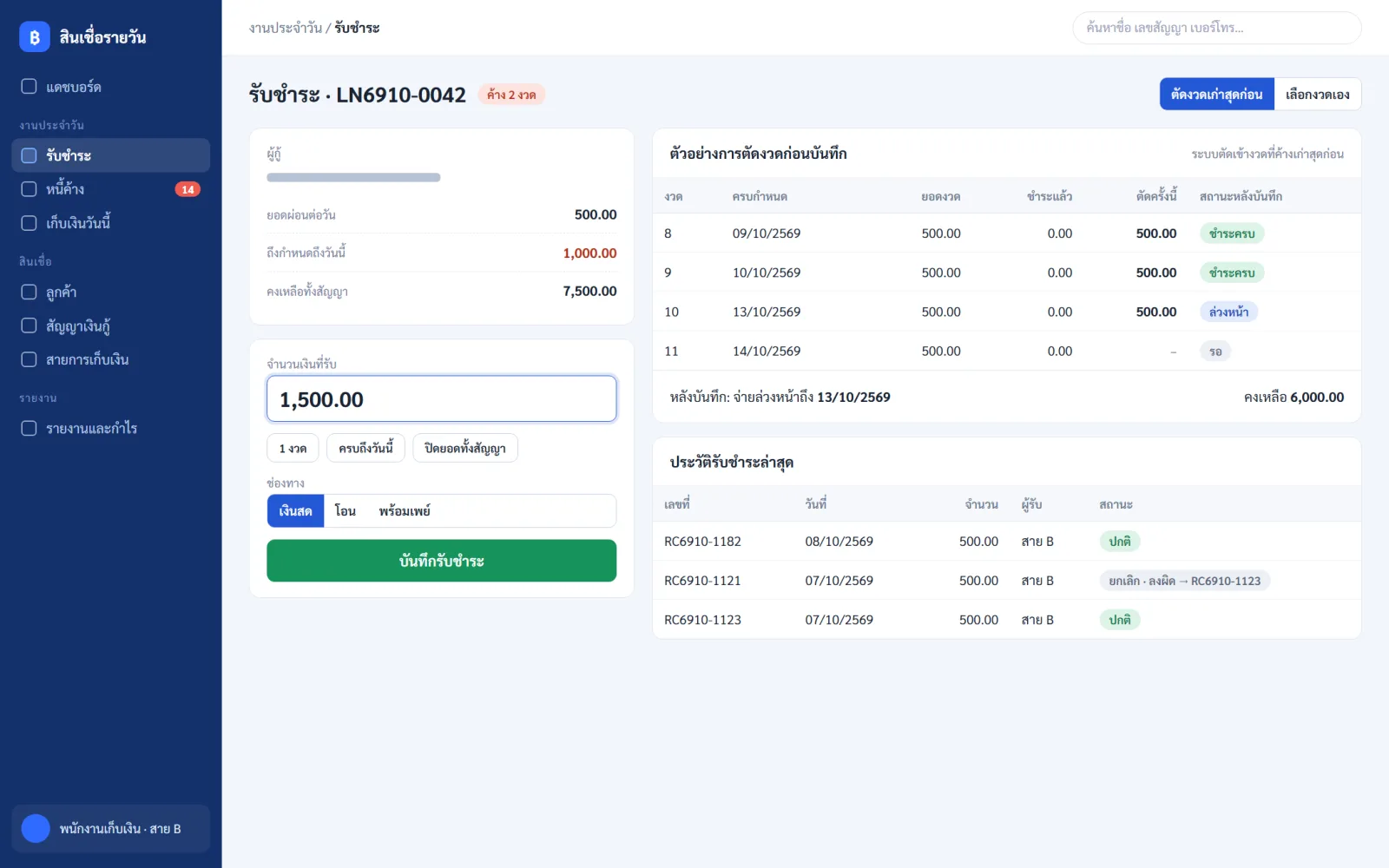Click the collector avatar circle
The width and height of the screenshot is (1389, 868).
(x=36, y=828)
